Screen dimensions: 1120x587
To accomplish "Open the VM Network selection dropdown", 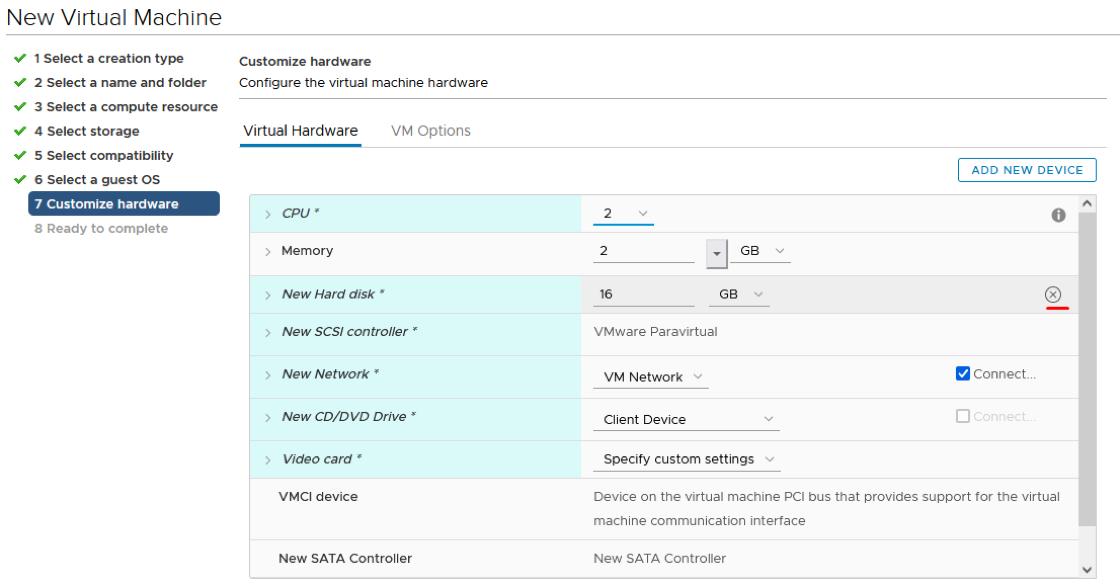I will [x=651, y=377].
